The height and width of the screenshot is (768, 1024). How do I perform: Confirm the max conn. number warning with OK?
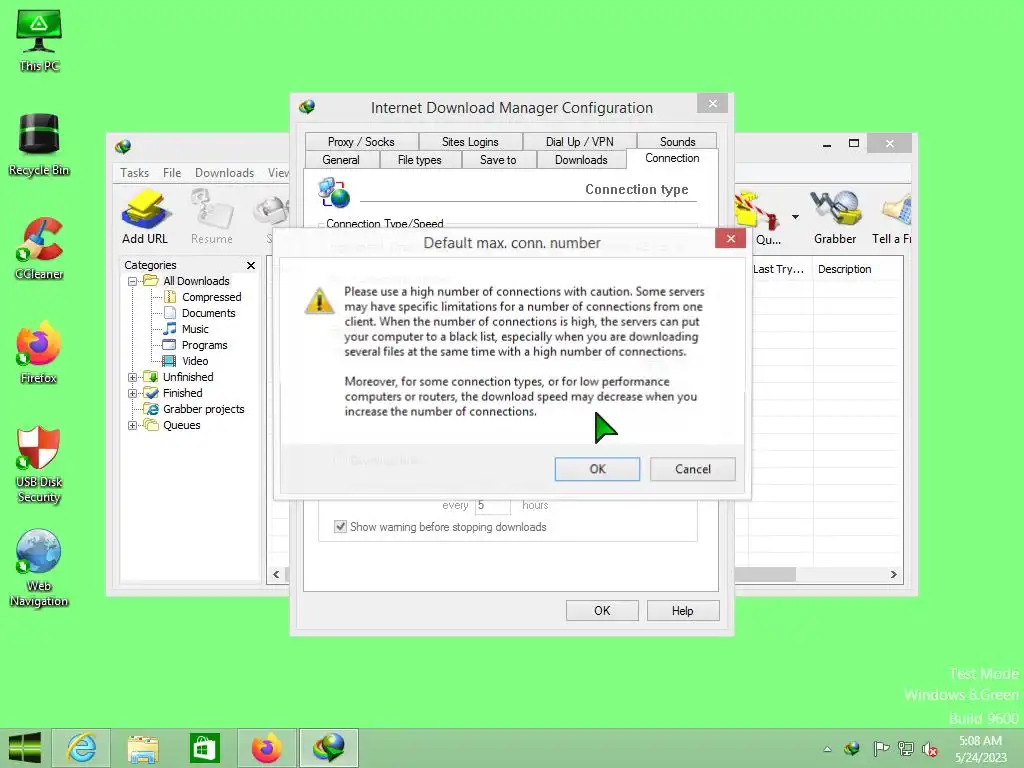(598, 470)
